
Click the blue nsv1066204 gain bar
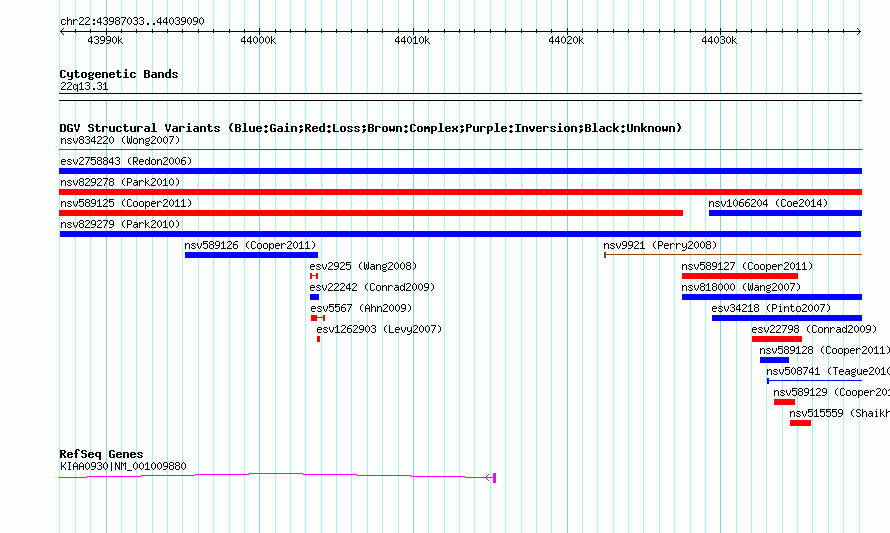click(x=785, y=213)
